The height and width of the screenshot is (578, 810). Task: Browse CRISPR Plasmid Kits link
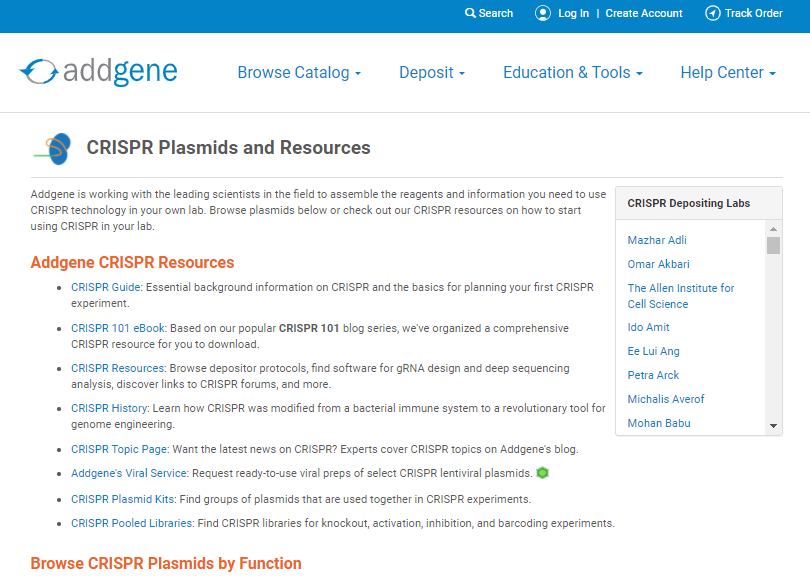coord(123,499)
